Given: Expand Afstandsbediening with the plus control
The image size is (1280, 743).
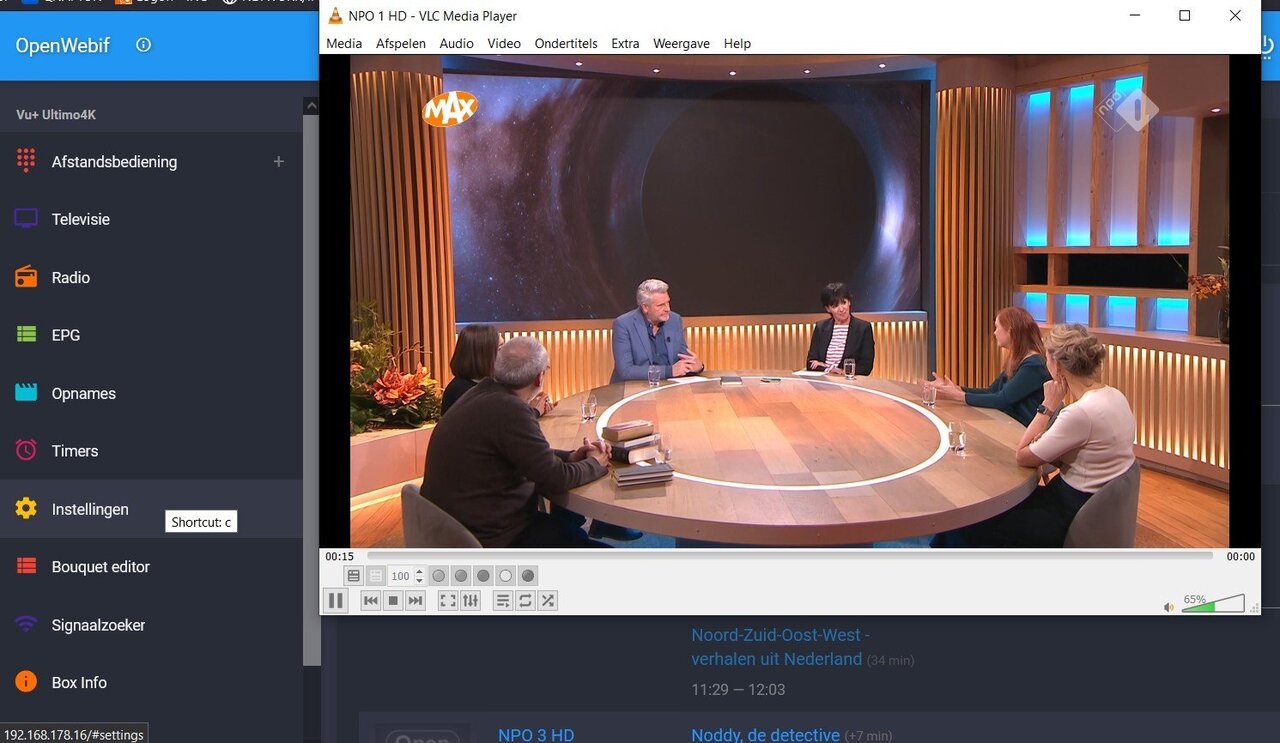Looking at the screenshot, I should point(278,161).
